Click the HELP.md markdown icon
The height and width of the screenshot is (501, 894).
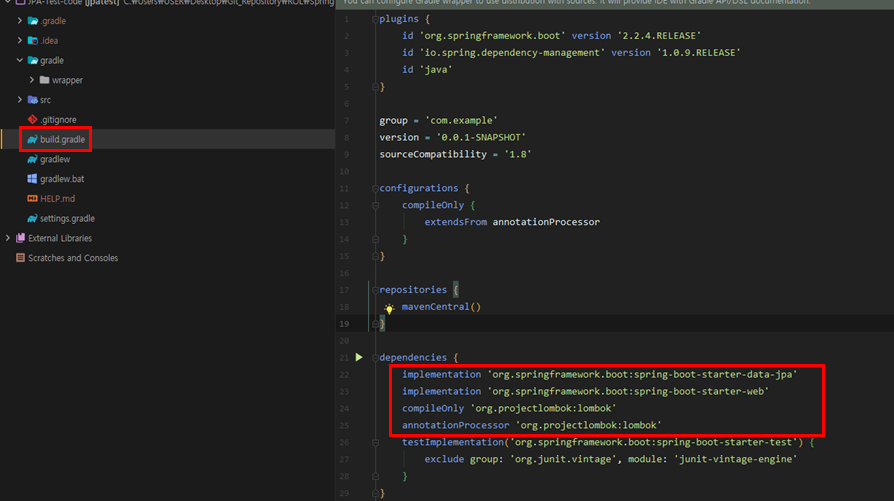pyautogui.click(x=32, y=199)
